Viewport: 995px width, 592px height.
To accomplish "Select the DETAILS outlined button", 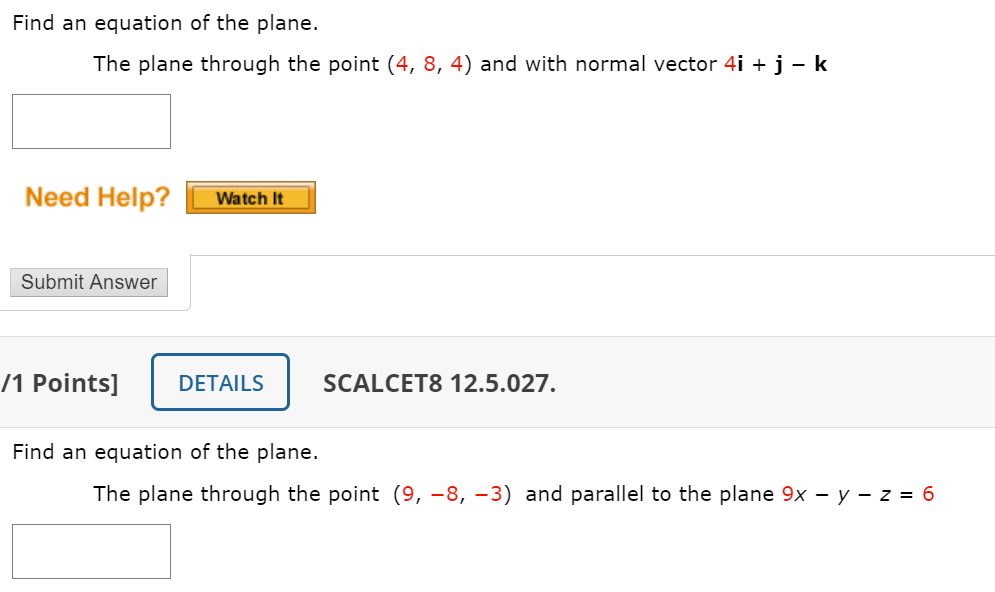I will [x=220, y=382].
